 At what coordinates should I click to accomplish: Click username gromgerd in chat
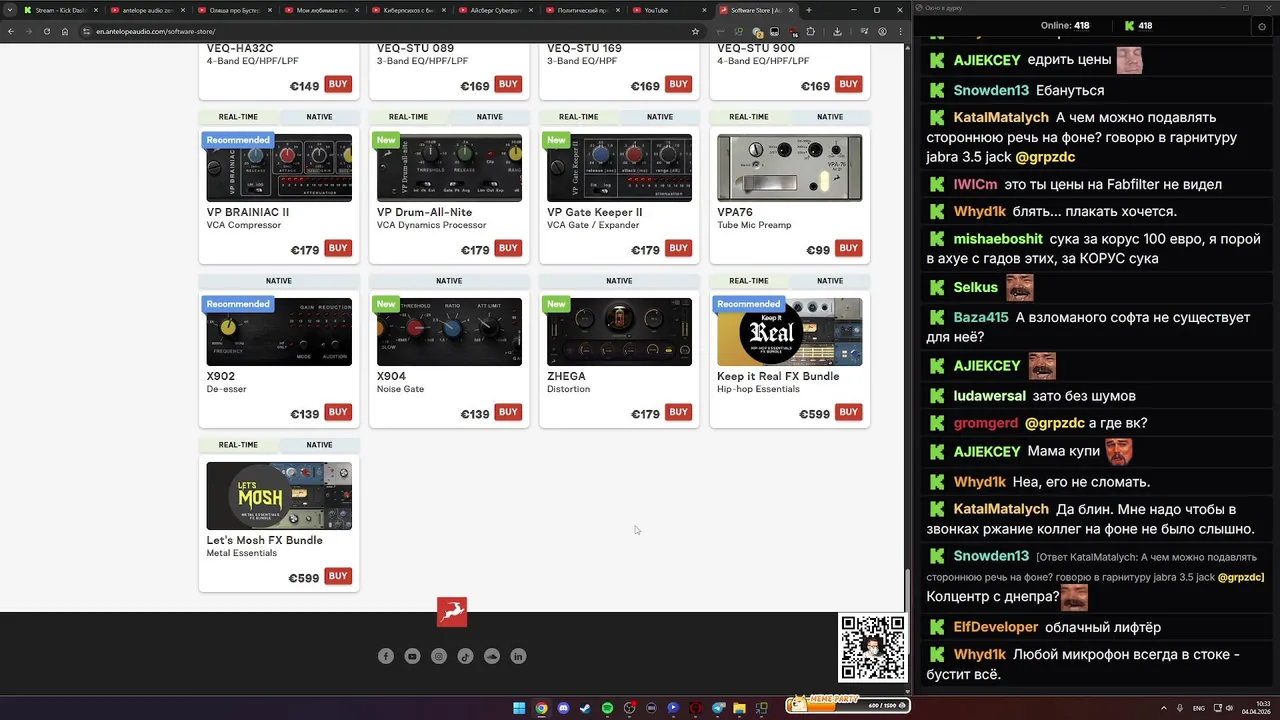click(986, 423)
